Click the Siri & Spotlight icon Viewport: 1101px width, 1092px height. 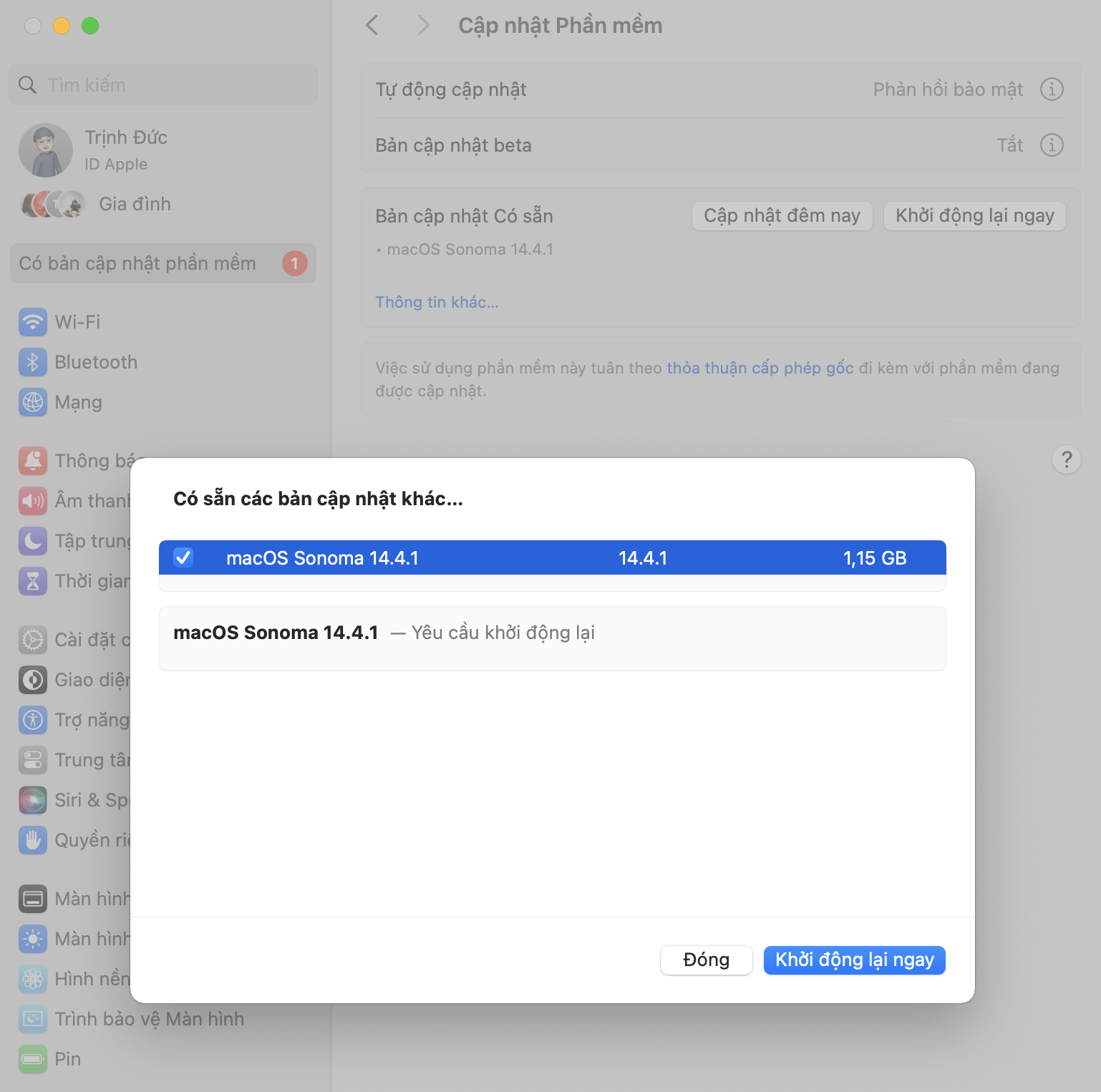tap(33, 800)
